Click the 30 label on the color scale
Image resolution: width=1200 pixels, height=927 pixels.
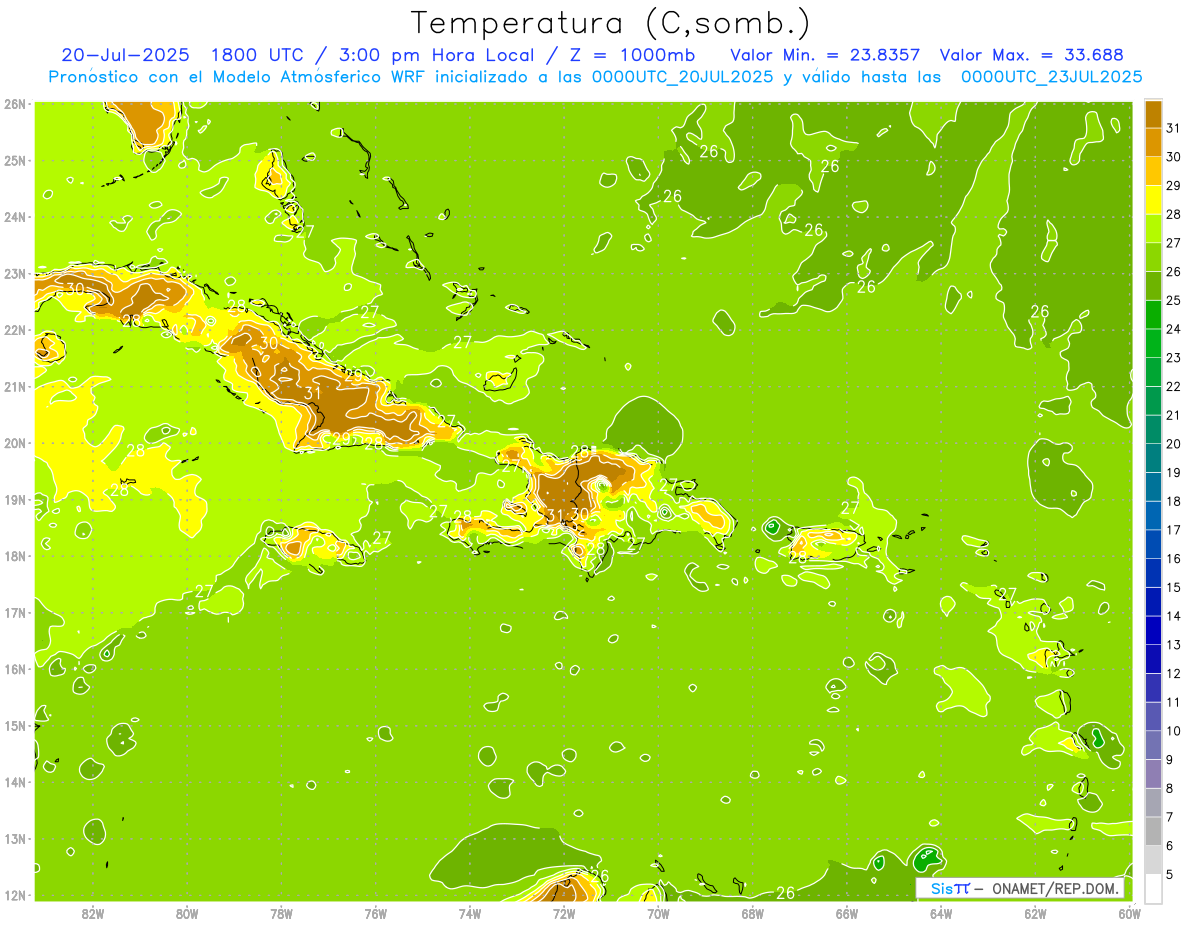(x=1173, y=157)
